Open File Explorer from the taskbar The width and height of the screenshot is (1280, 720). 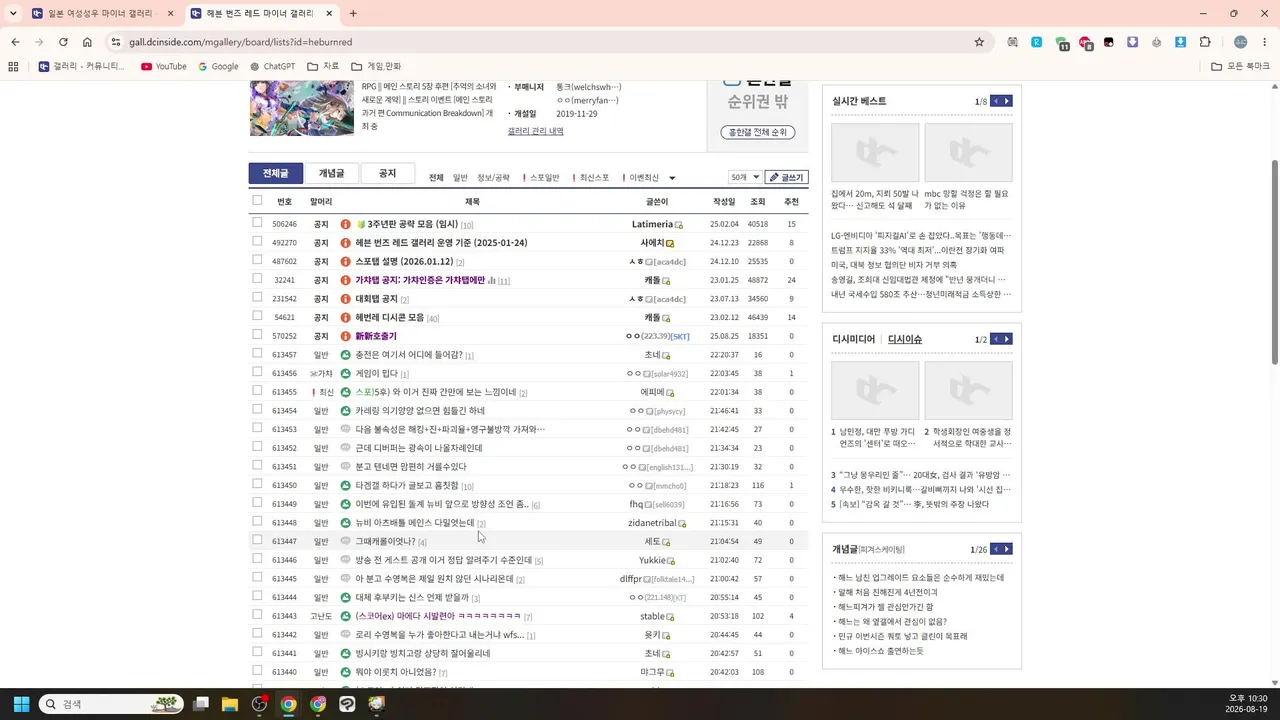(230, 704)
